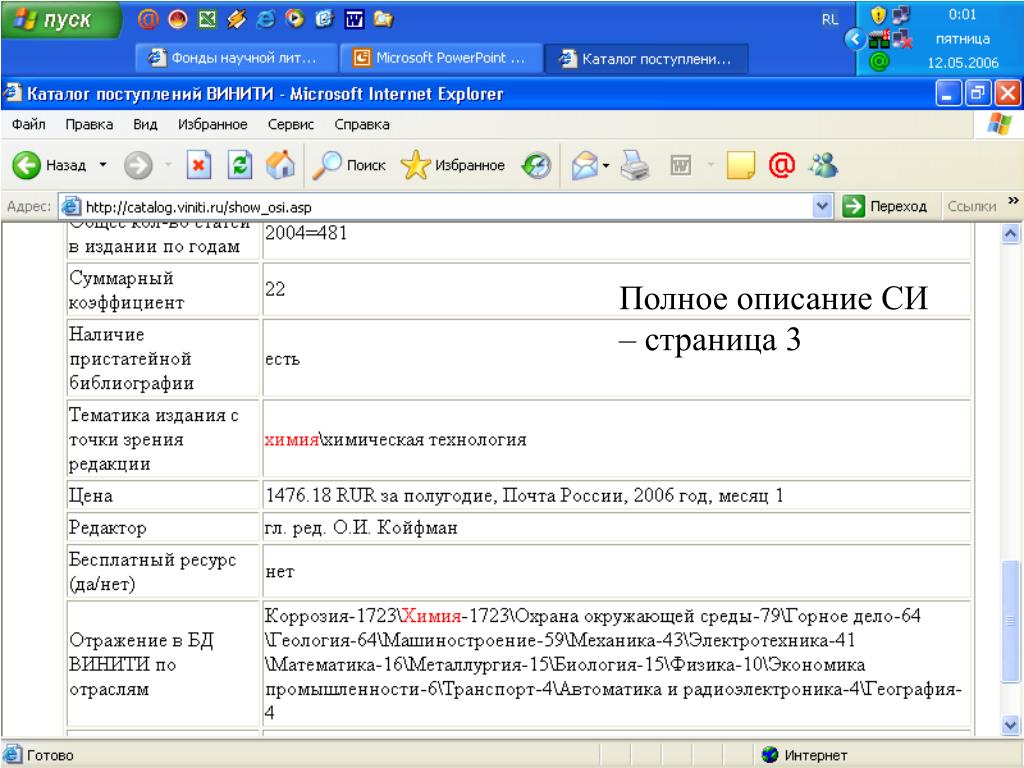The height and width of the screenshot is (768, 1024).
Task: Switch to Microsoft PowerPoint taskbar window
Action: click(x=441, y=58)
